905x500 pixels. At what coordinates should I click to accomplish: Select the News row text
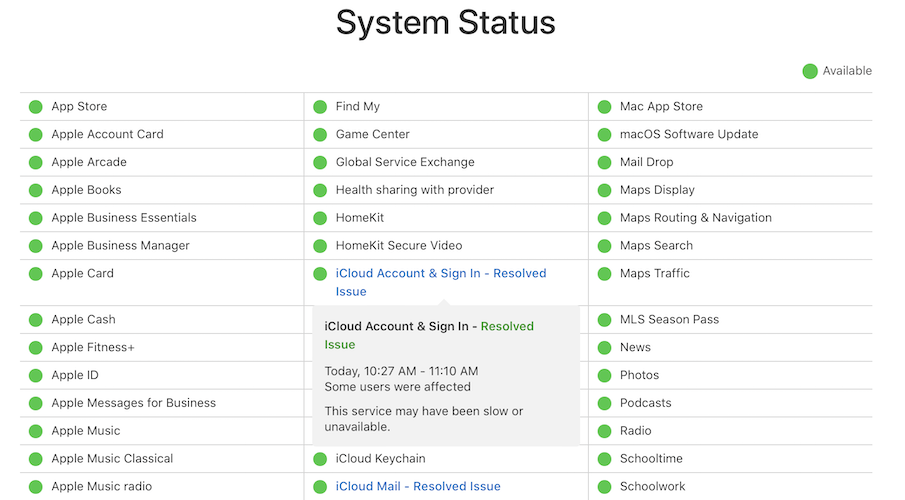click(x=635, y=347)
